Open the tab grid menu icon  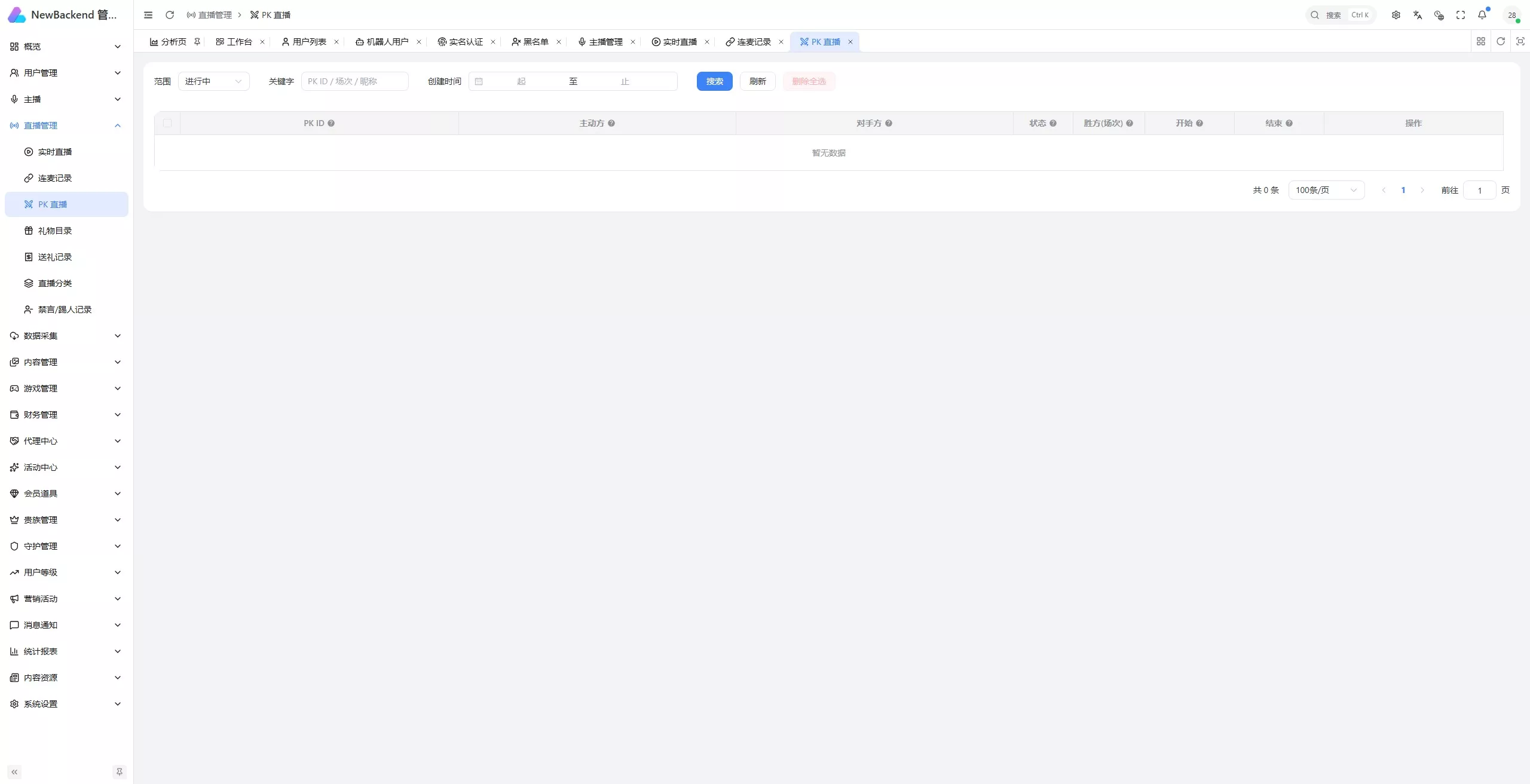click(x=1481, y=41)
